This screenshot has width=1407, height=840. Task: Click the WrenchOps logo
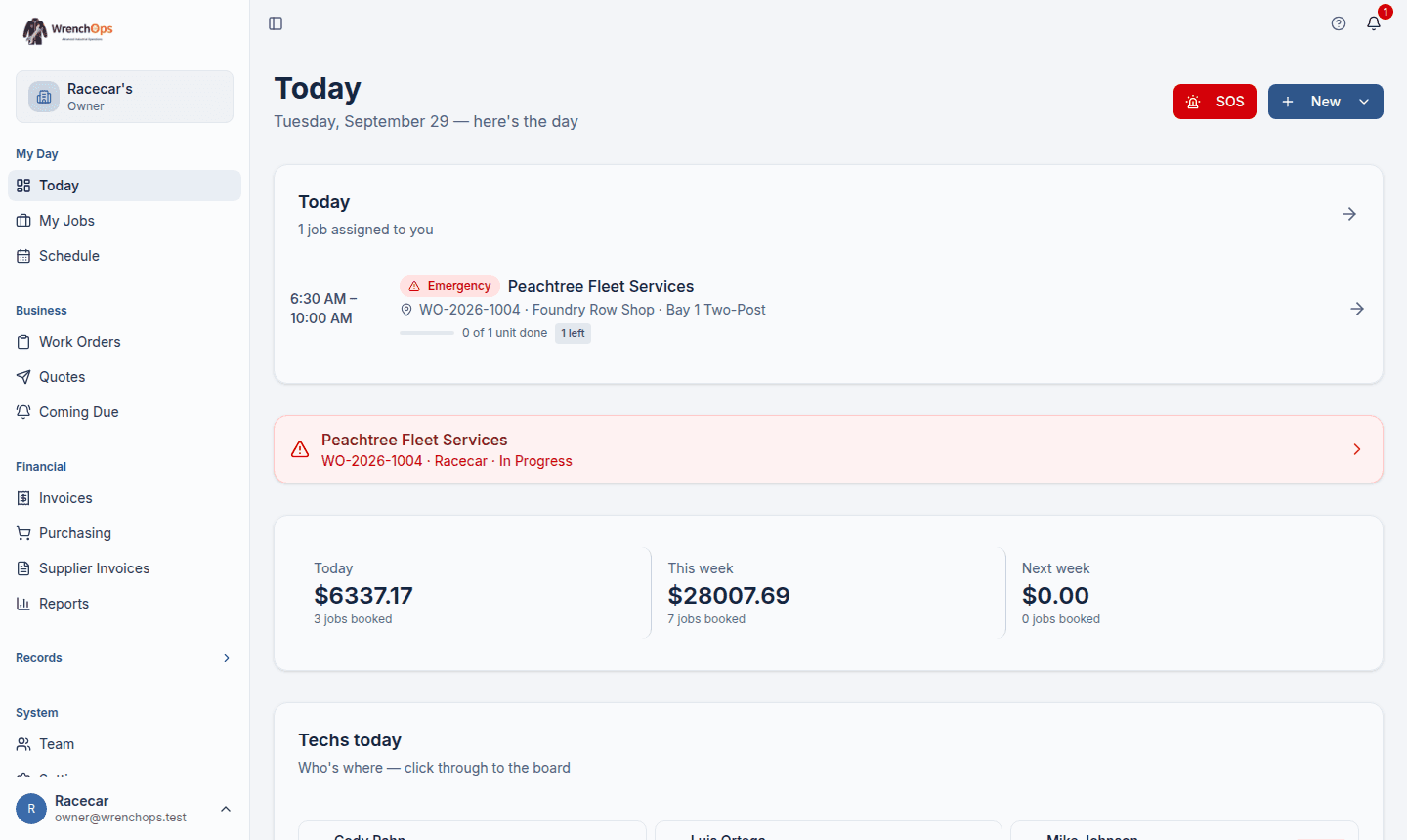[x=67, y=30]
